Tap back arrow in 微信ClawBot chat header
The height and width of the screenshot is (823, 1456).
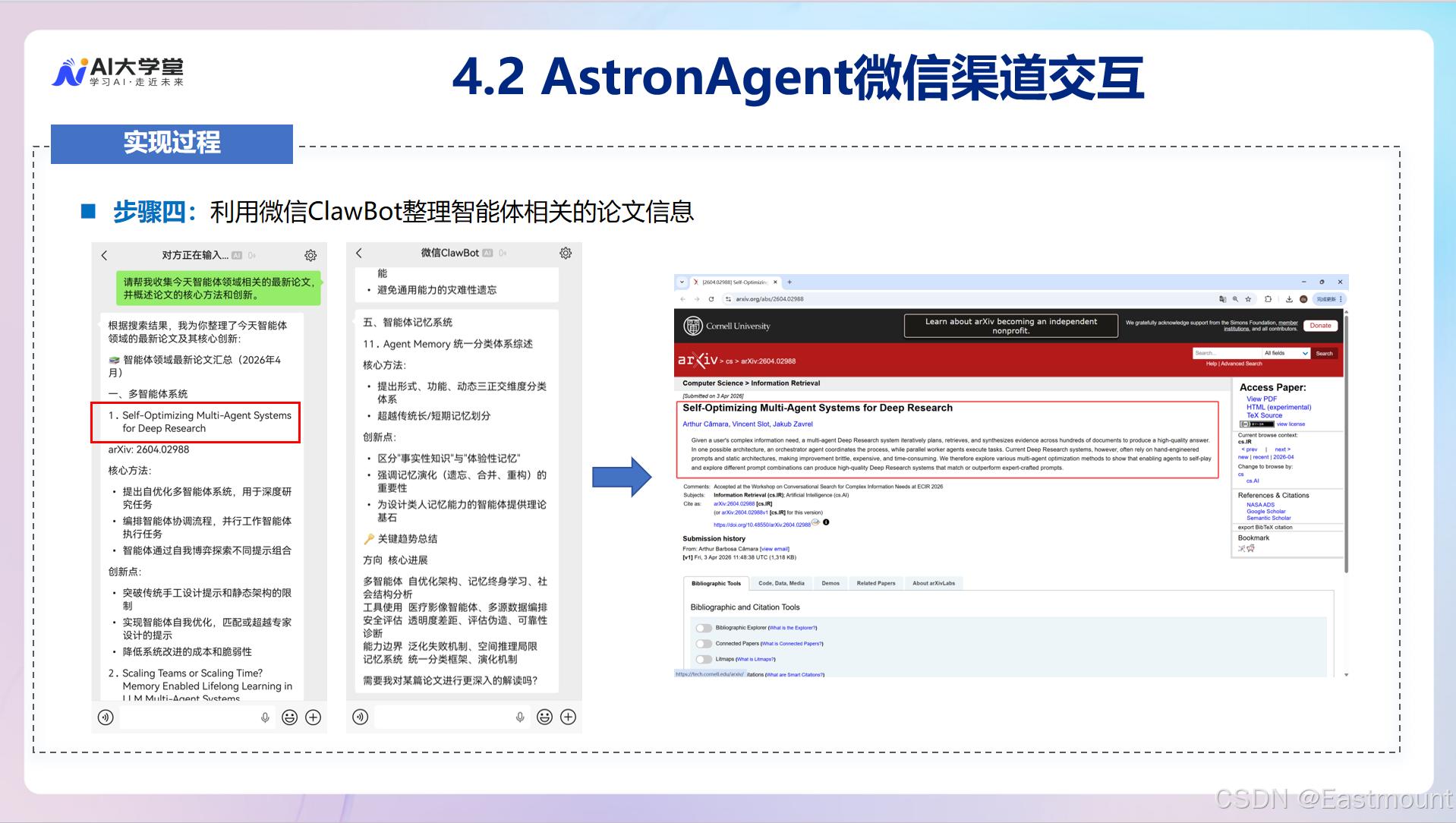tap(359, 253)
